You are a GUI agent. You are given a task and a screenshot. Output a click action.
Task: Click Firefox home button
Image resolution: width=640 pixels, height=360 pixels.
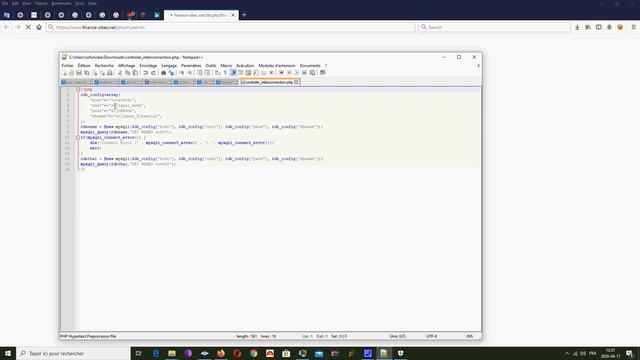(x=39, y=27)
